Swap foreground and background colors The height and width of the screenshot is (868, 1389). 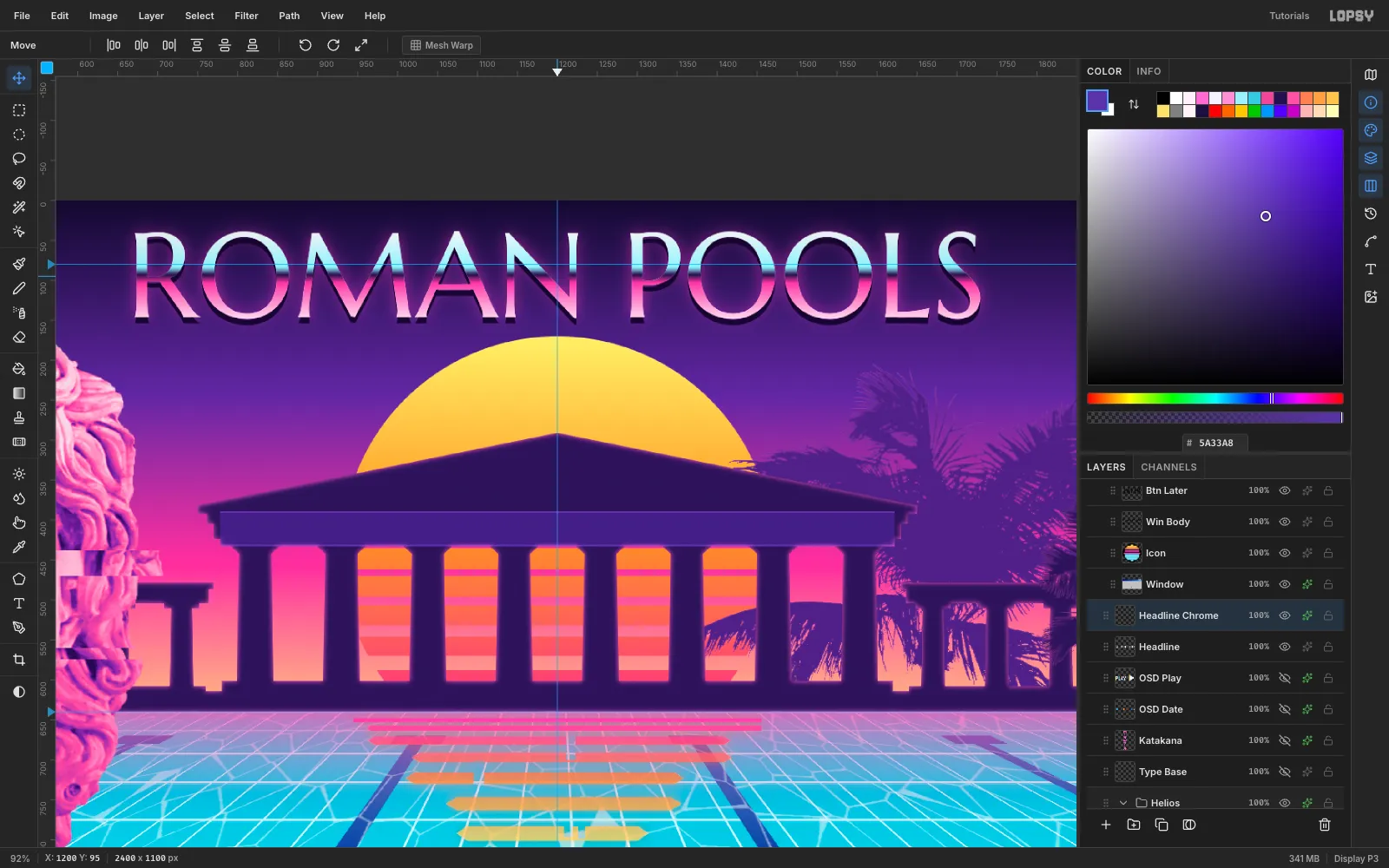pyautogui.click(x=1134, y=104)
